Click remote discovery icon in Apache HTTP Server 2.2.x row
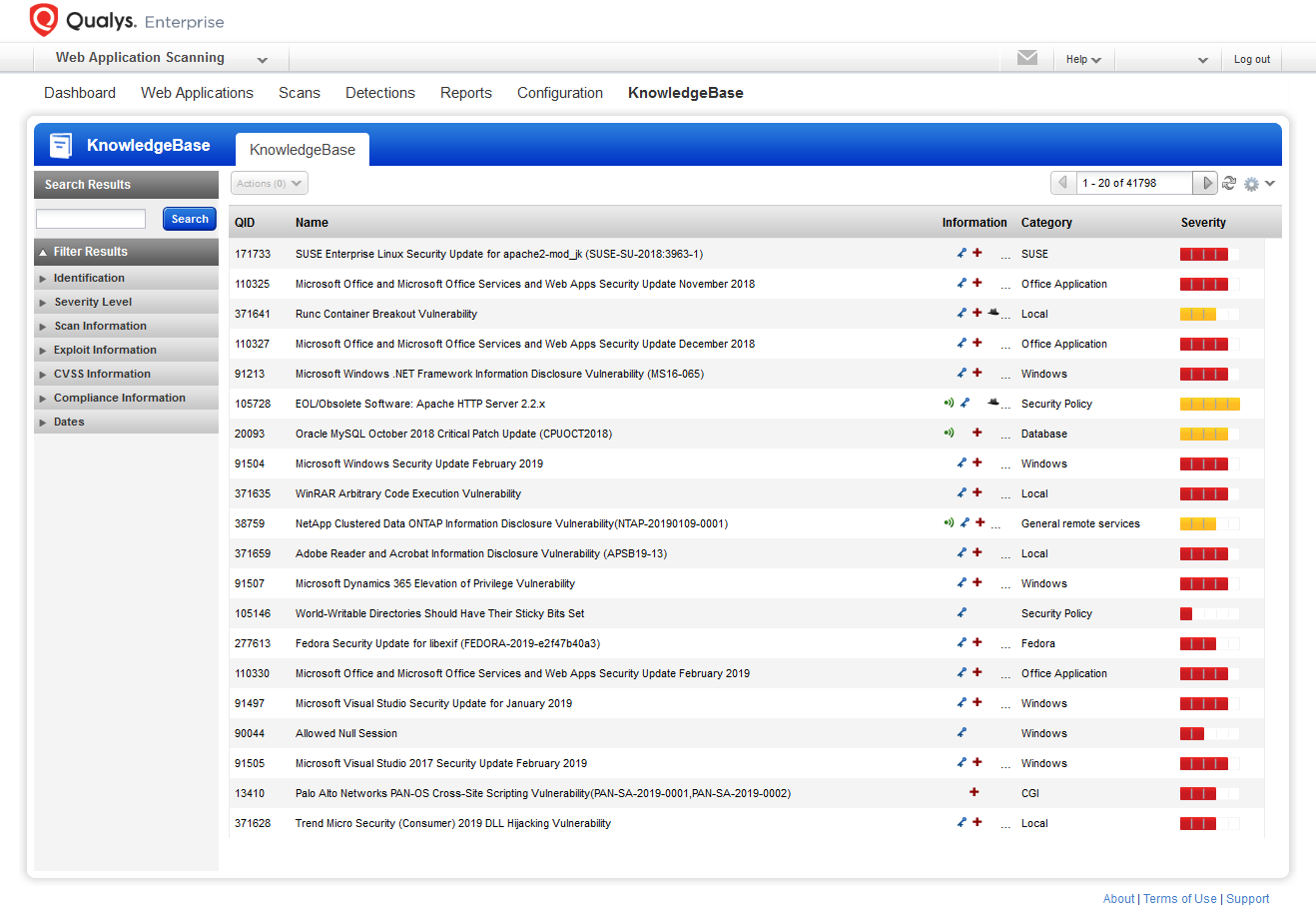 (949, 404)
